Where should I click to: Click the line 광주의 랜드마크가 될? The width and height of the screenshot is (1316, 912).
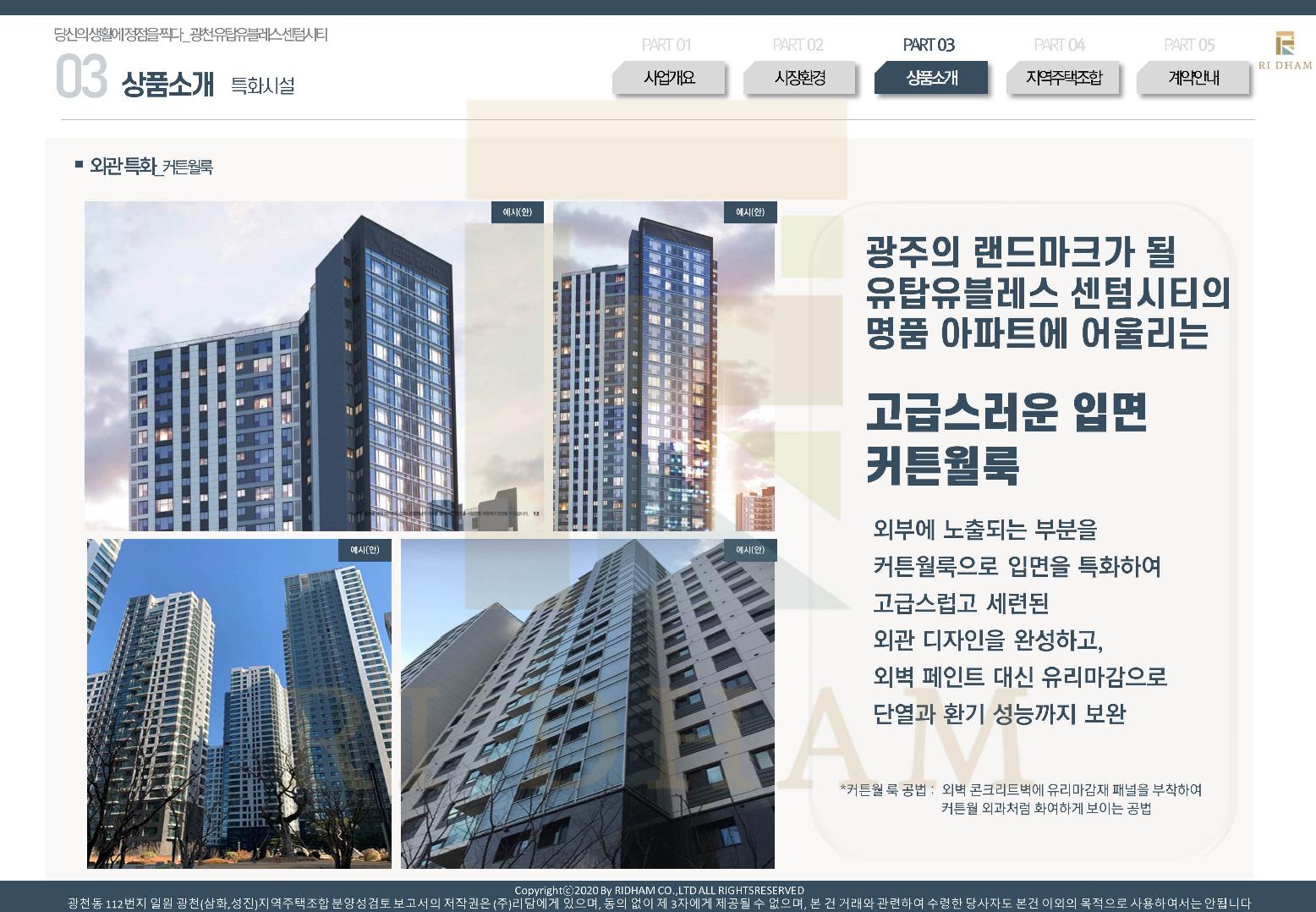click(1021, 251)
